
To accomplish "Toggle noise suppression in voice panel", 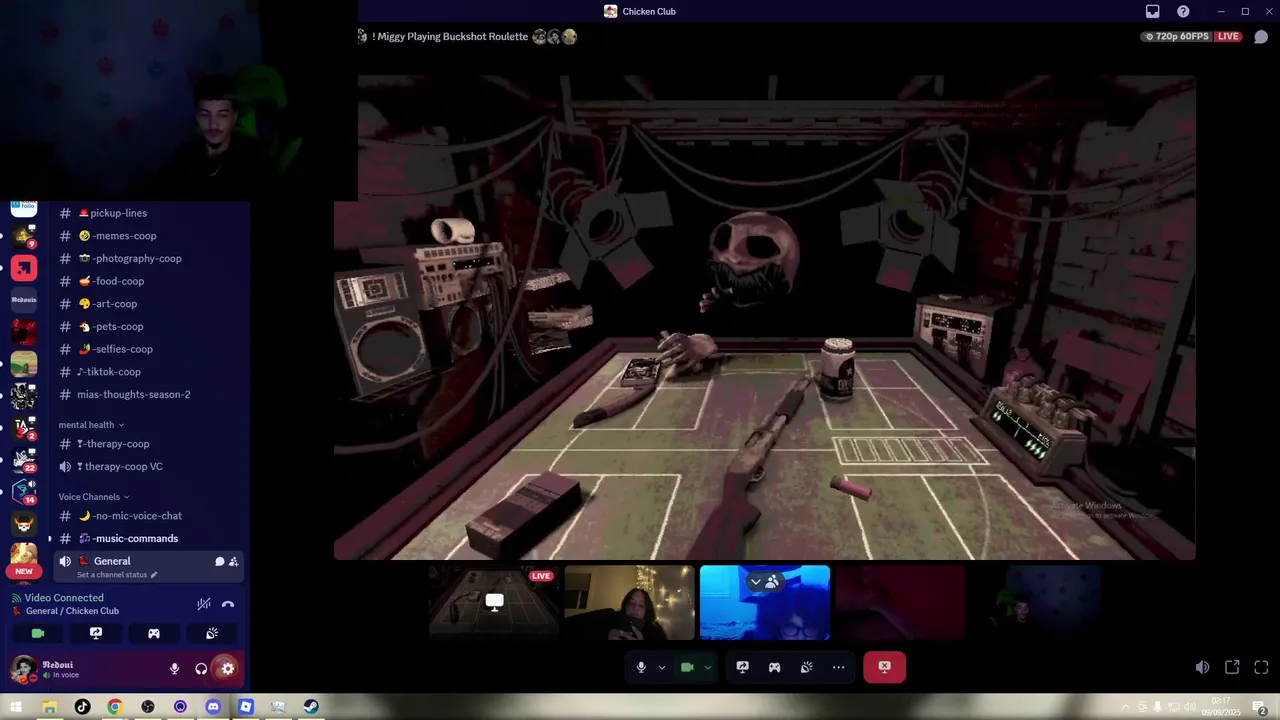I will [204, 604].
